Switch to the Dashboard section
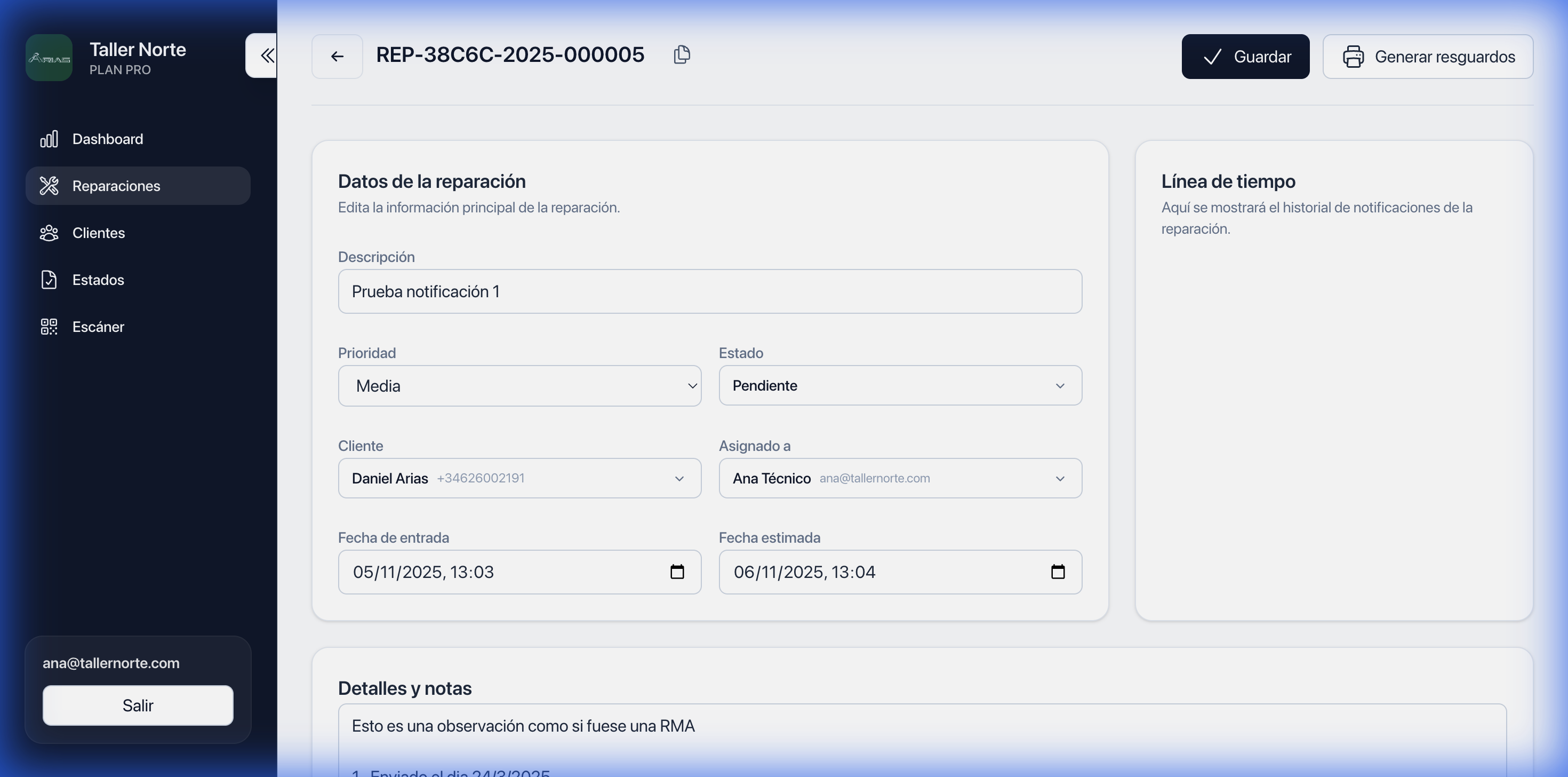 click(x=107, y=138)
